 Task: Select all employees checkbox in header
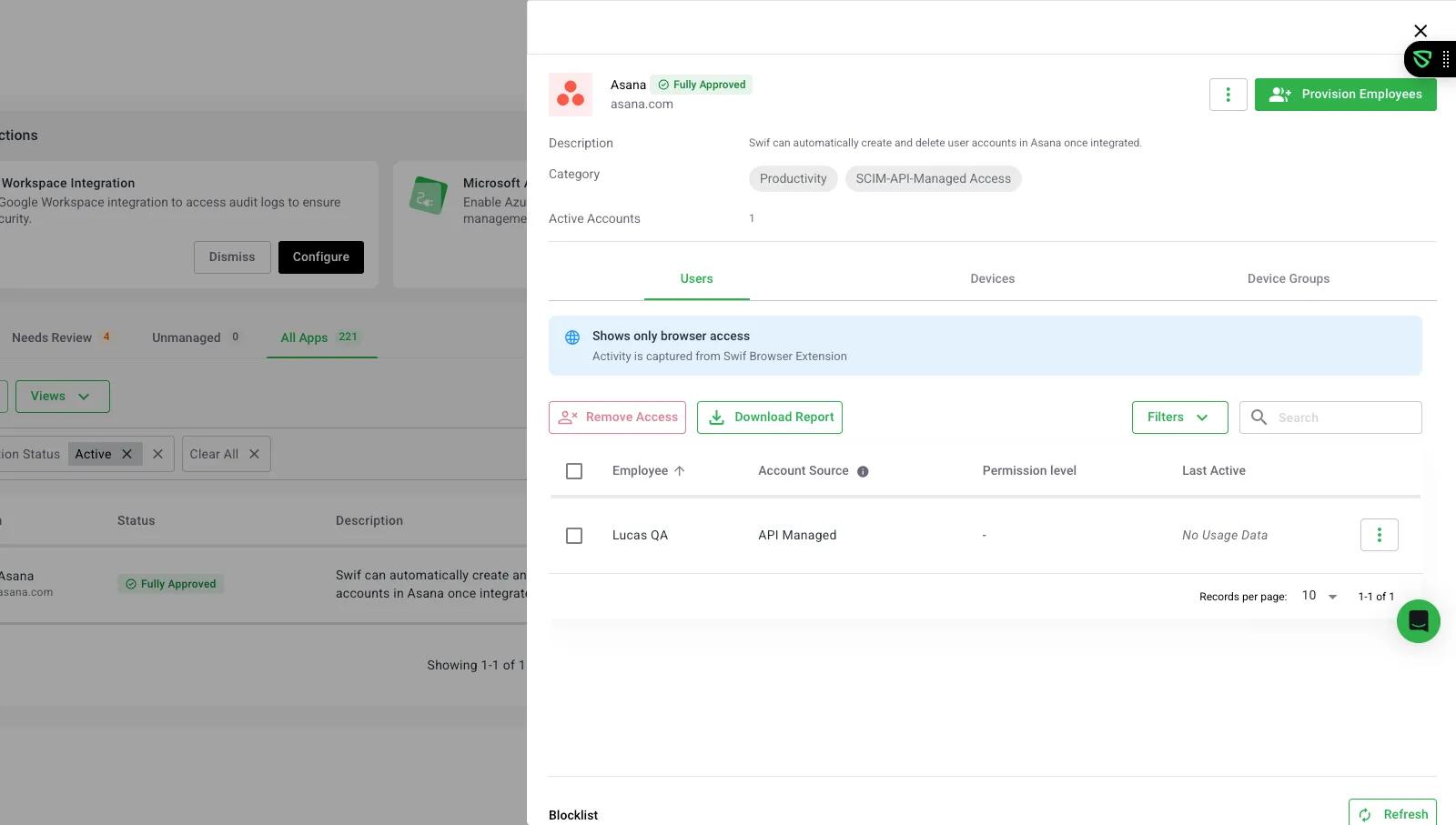[574, 471]
